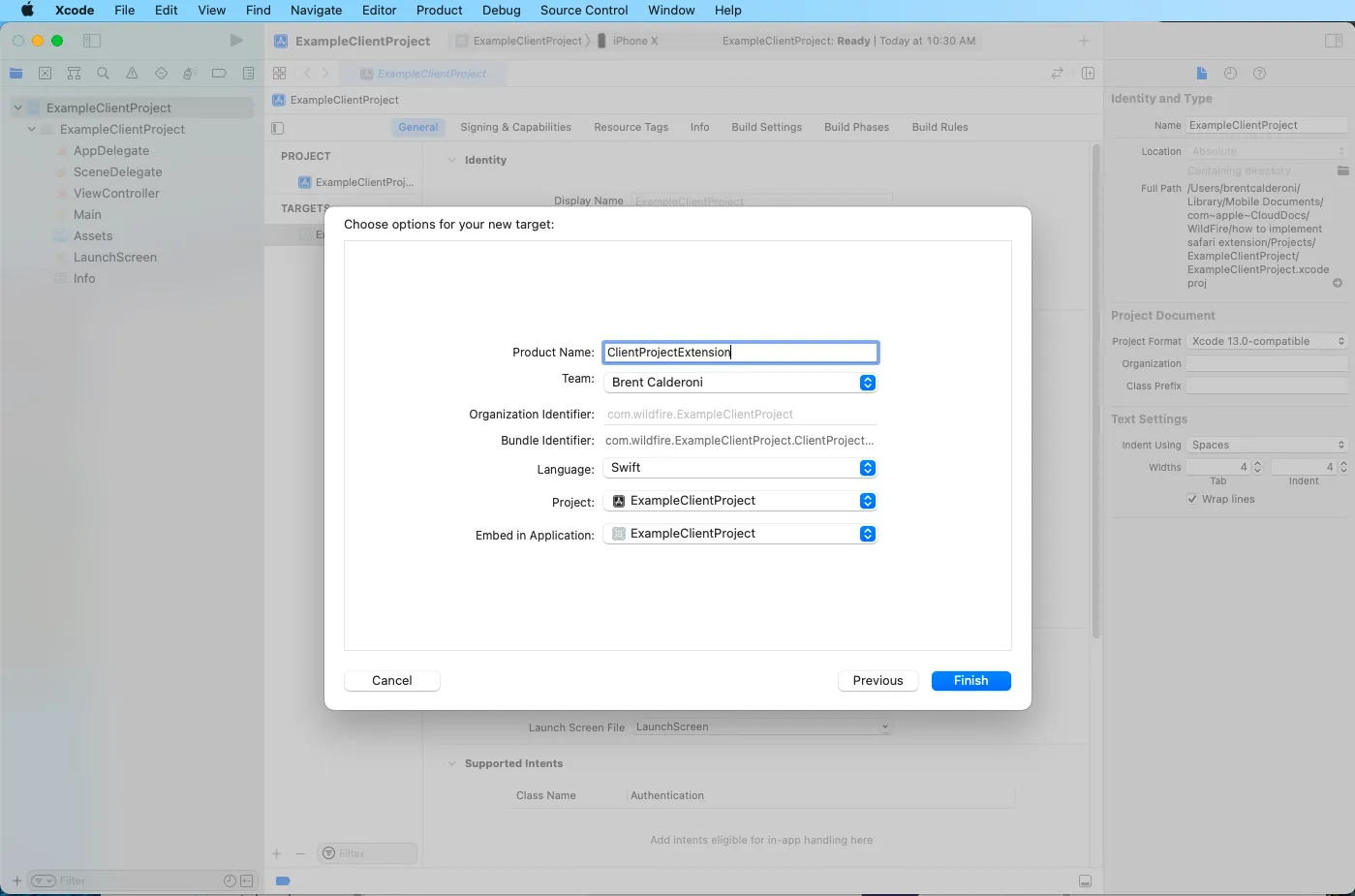Viewport: 1355px width, 896px height.
Task: Open the Product menu in menu bar
Action: tap(440, 11)
